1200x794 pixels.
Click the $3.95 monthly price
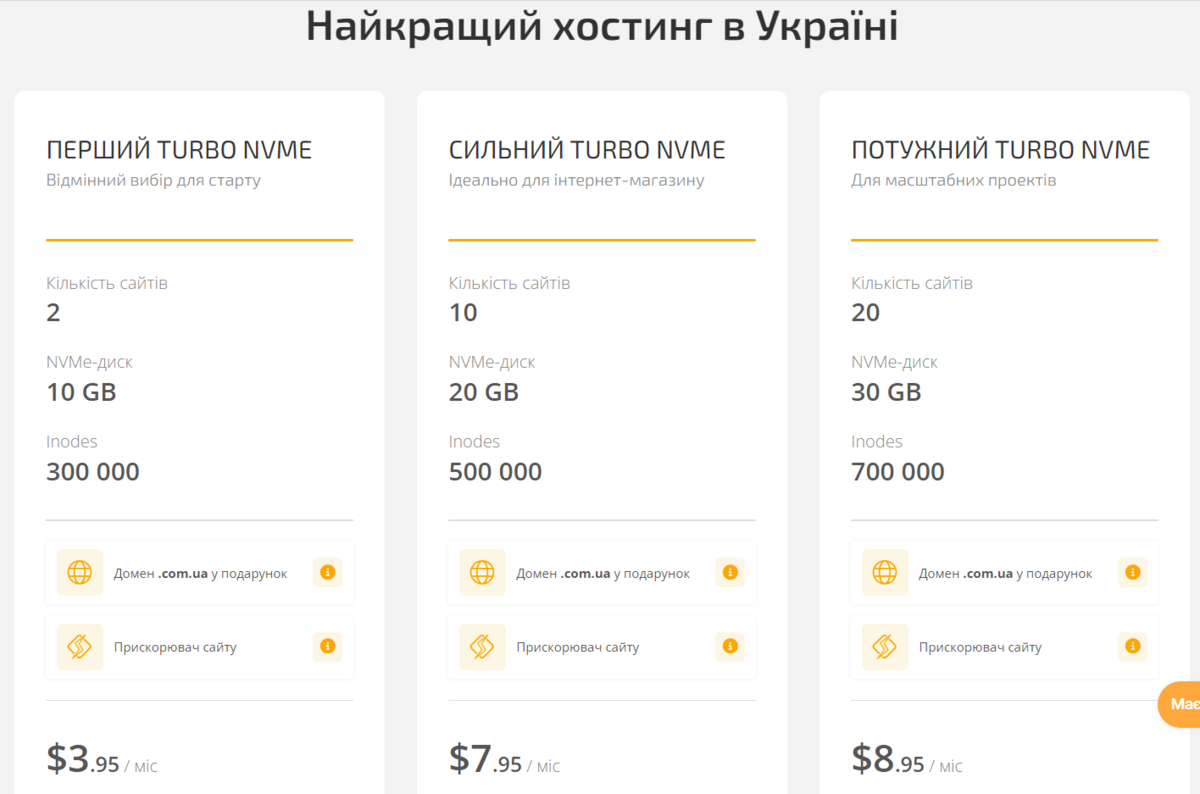102,760
